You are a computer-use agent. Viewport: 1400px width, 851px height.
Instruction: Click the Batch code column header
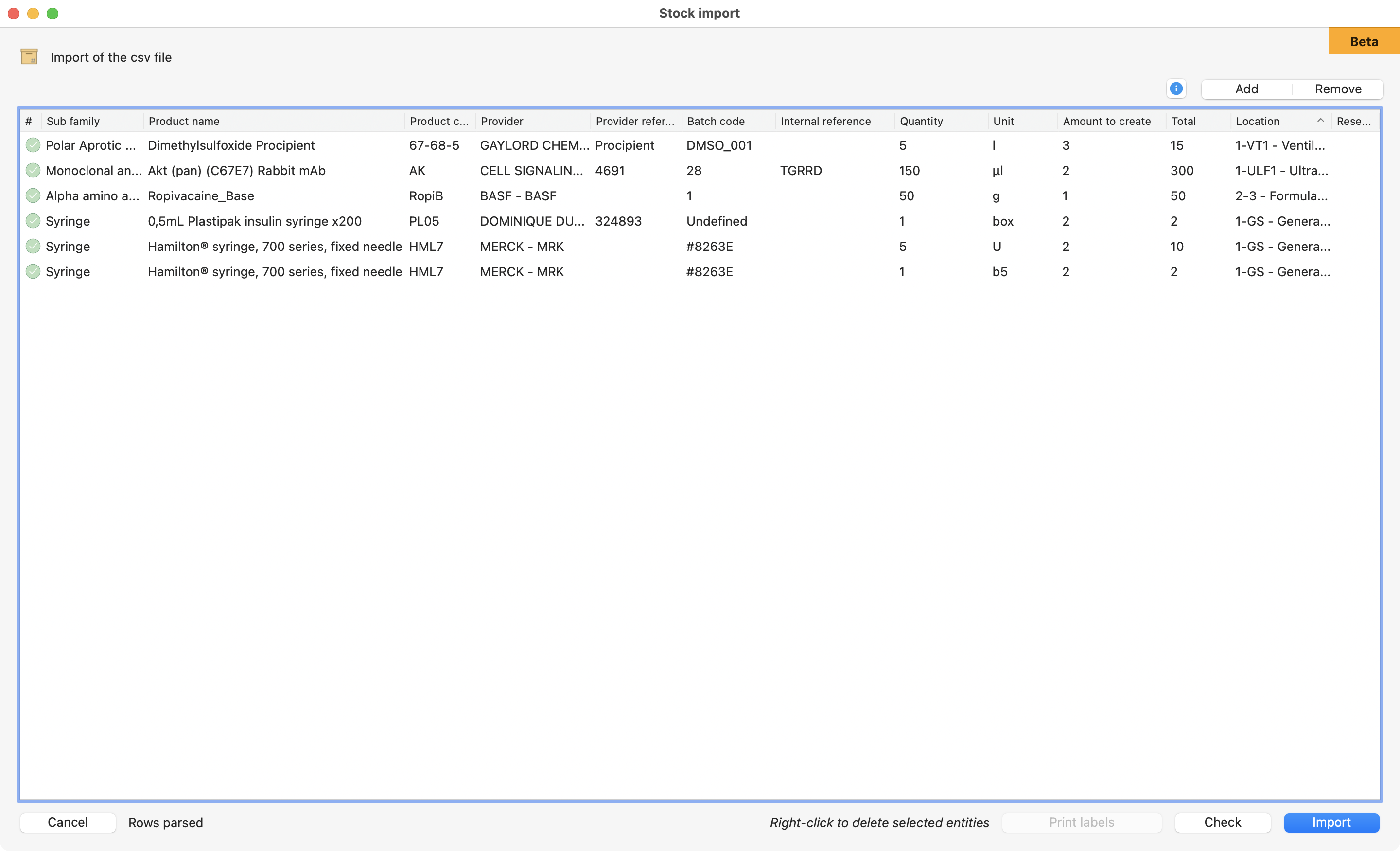pyautogui.click(x=728, y=121)
